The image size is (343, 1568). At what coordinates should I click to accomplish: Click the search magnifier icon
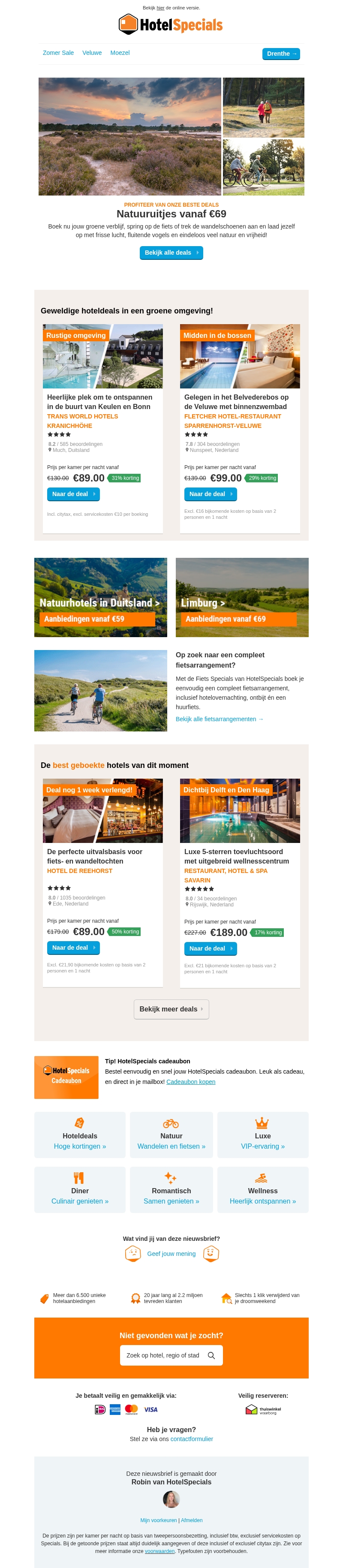(x=211, y=1355)
